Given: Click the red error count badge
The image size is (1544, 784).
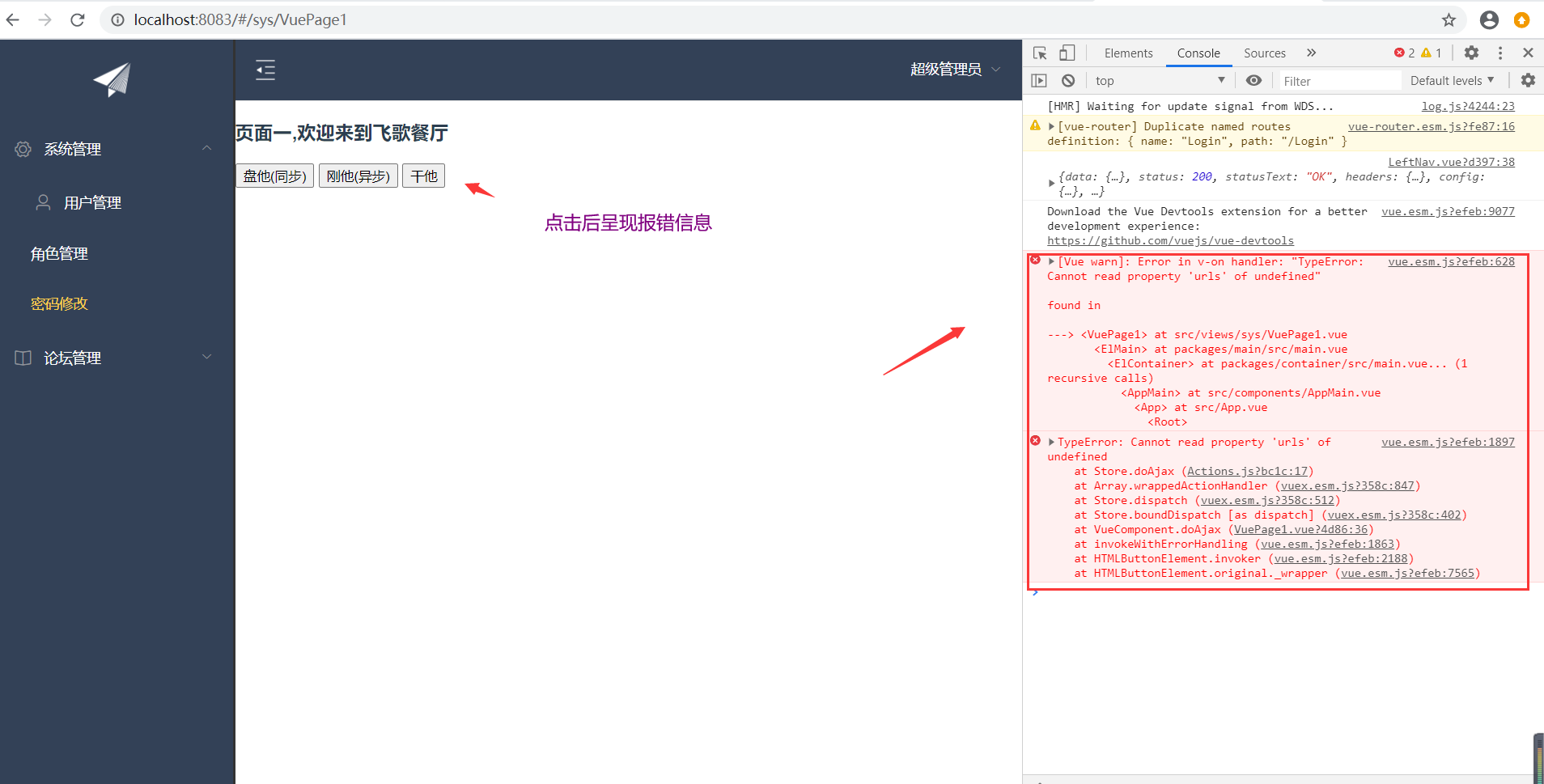Looking at the screenshot, I should 1405,53.
